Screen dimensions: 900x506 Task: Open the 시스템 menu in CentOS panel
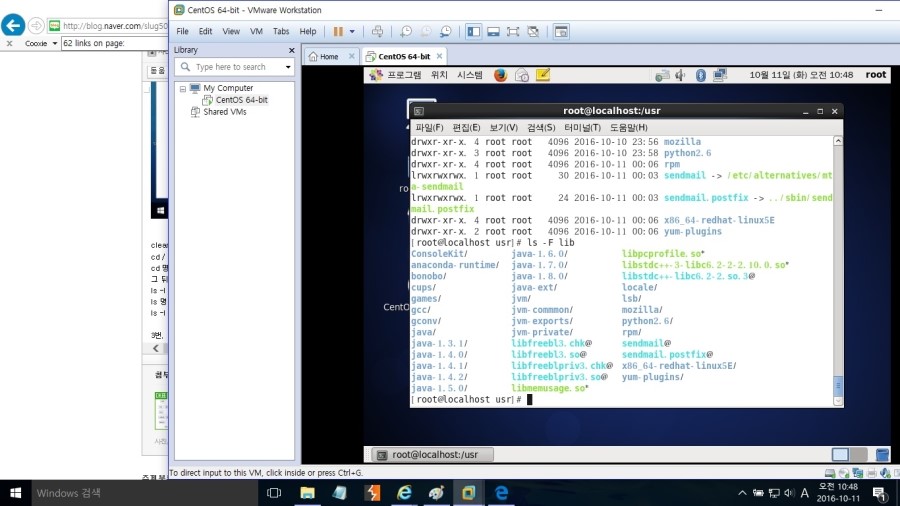470,75
